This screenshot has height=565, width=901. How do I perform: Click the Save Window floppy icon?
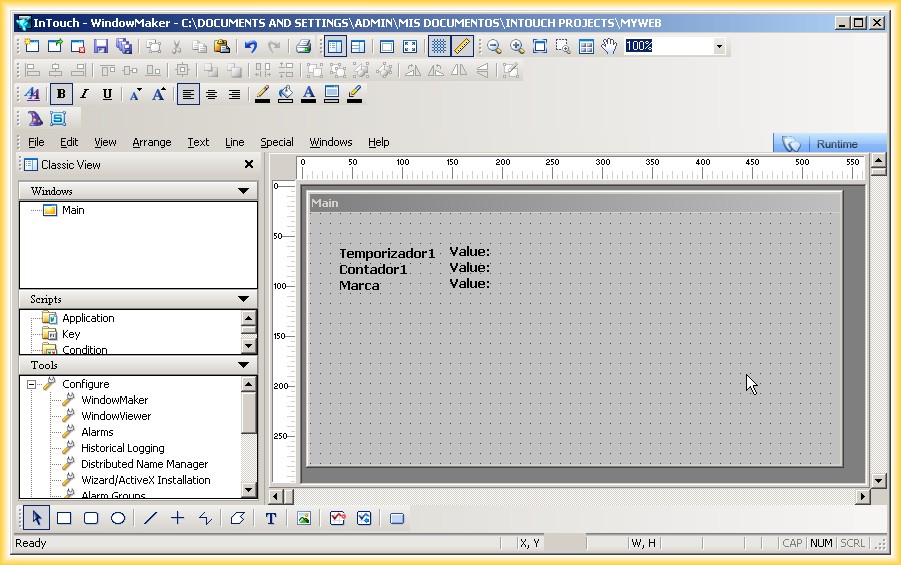(100, 46)
